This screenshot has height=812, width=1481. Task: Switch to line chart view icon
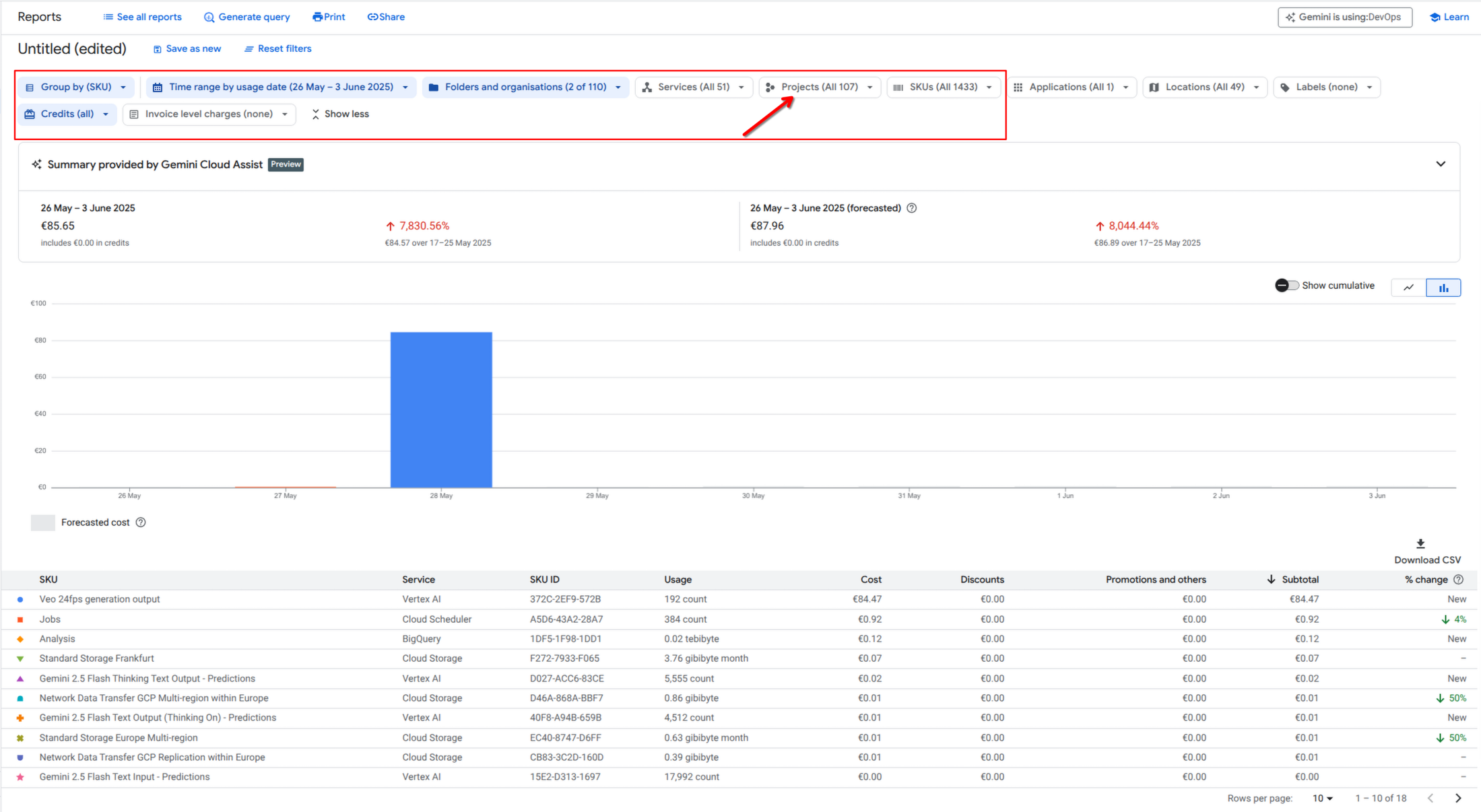click(x=1408, y=287)
